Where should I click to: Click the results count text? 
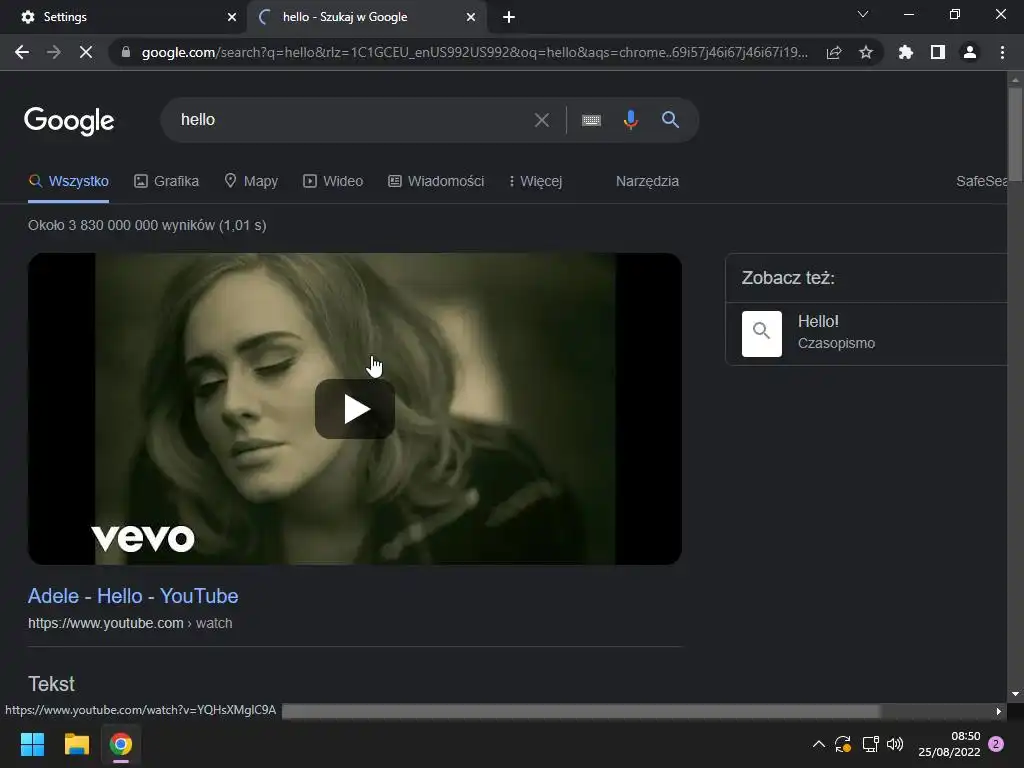click(147, 225)
